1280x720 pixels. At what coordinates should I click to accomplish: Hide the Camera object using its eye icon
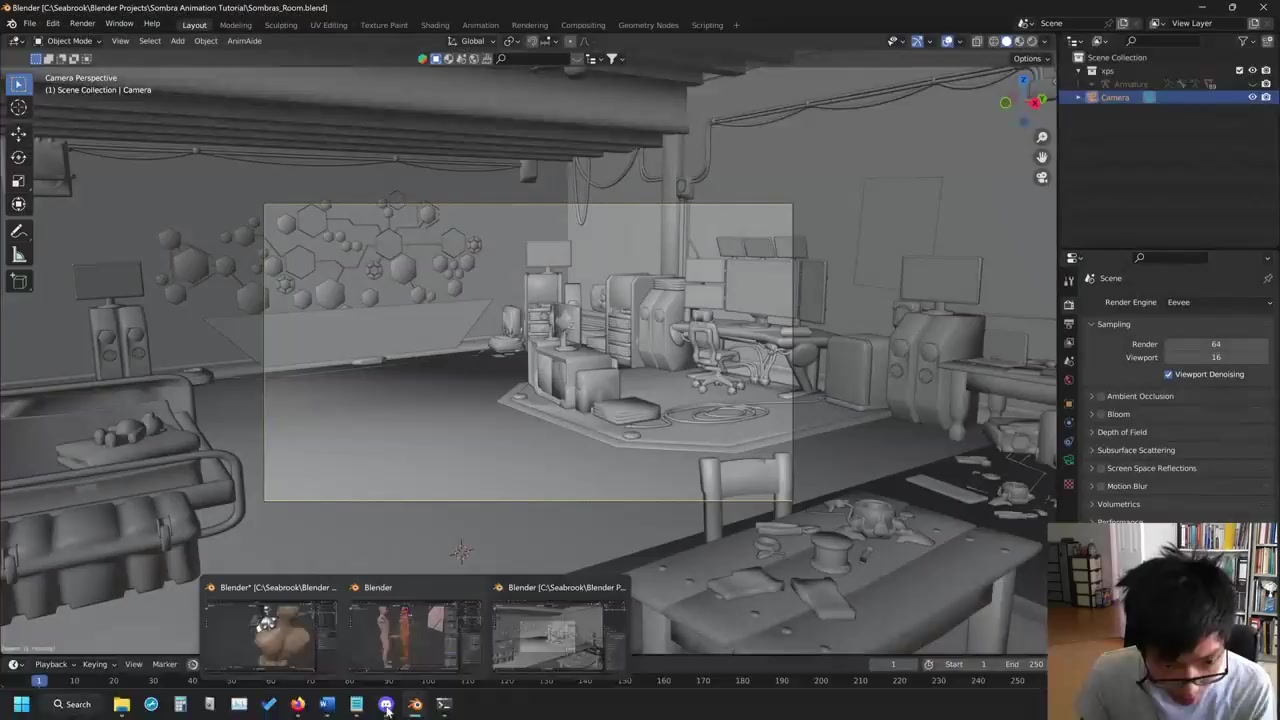coord(1252,97)
